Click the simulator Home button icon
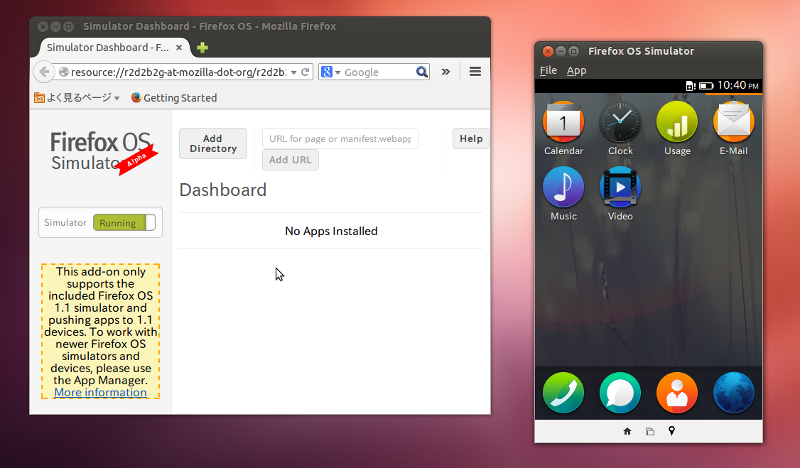 tap(627, 431)
